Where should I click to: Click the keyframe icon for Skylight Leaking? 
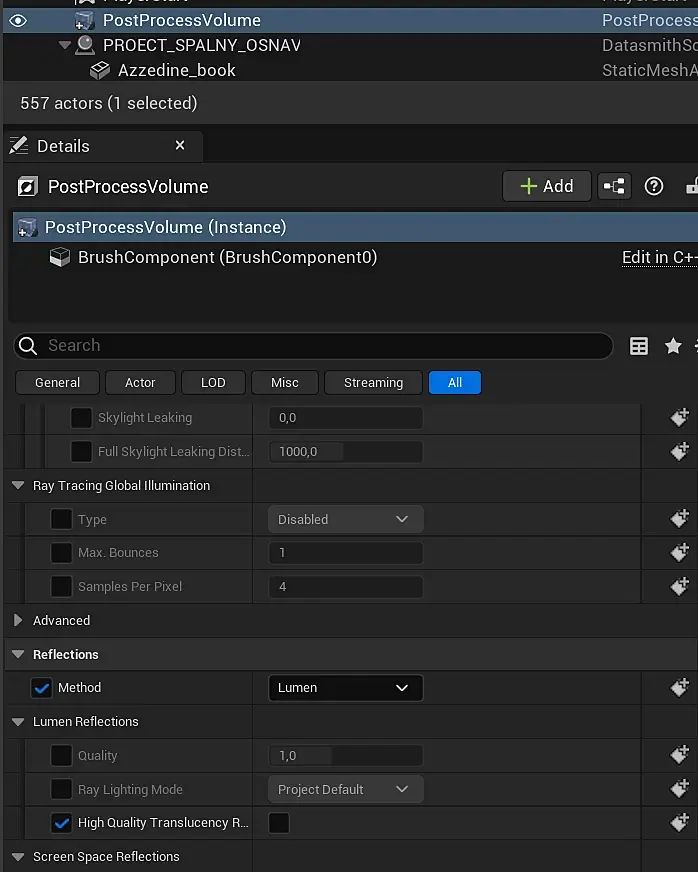[x=680, y=418]
